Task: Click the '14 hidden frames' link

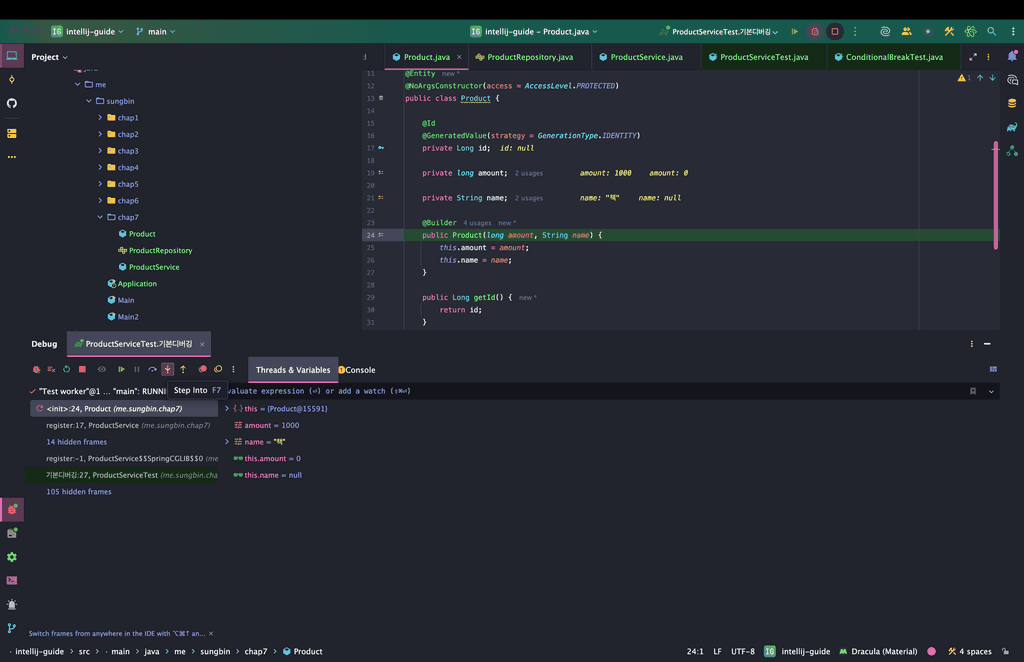Action: [x=76, y=442]
